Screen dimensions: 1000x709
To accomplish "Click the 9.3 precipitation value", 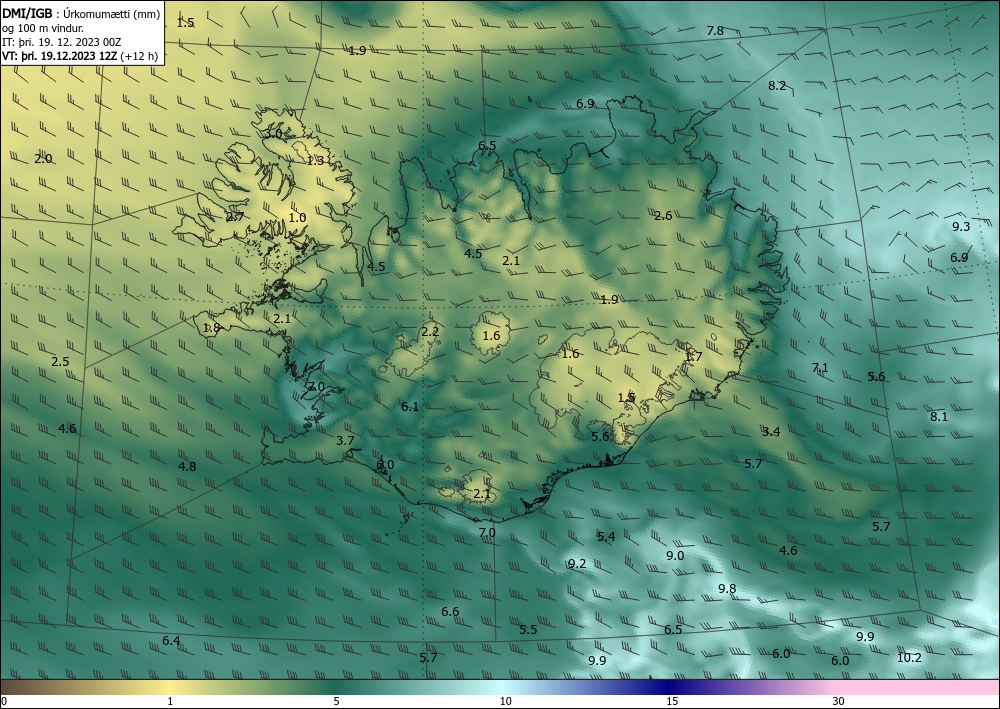I will pyautogui.click(x=961, y=226).
